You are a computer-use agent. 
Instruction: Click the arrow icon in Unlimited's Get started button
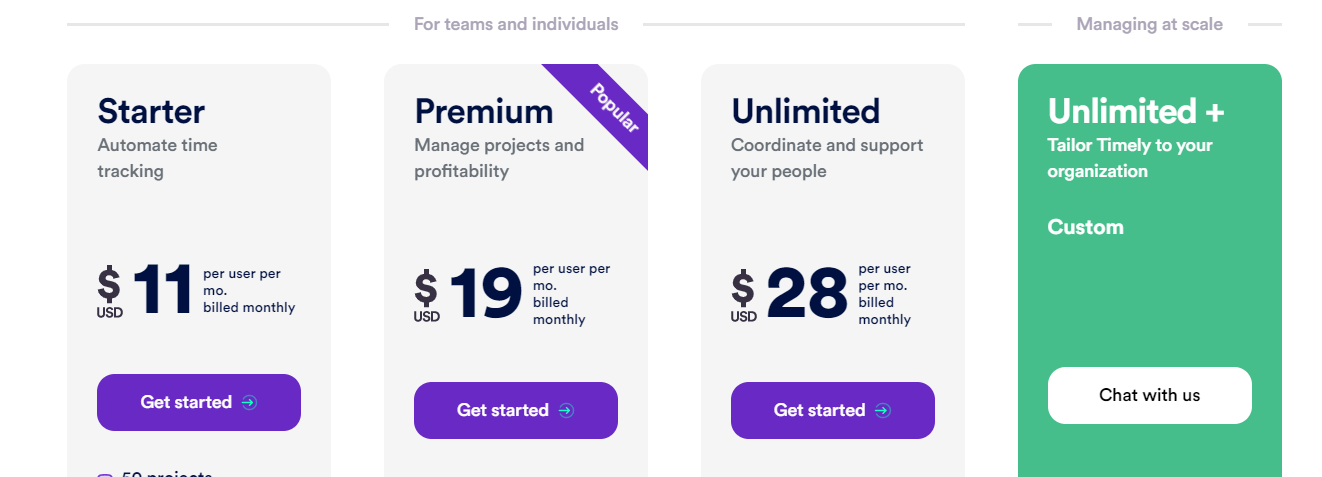882,410
